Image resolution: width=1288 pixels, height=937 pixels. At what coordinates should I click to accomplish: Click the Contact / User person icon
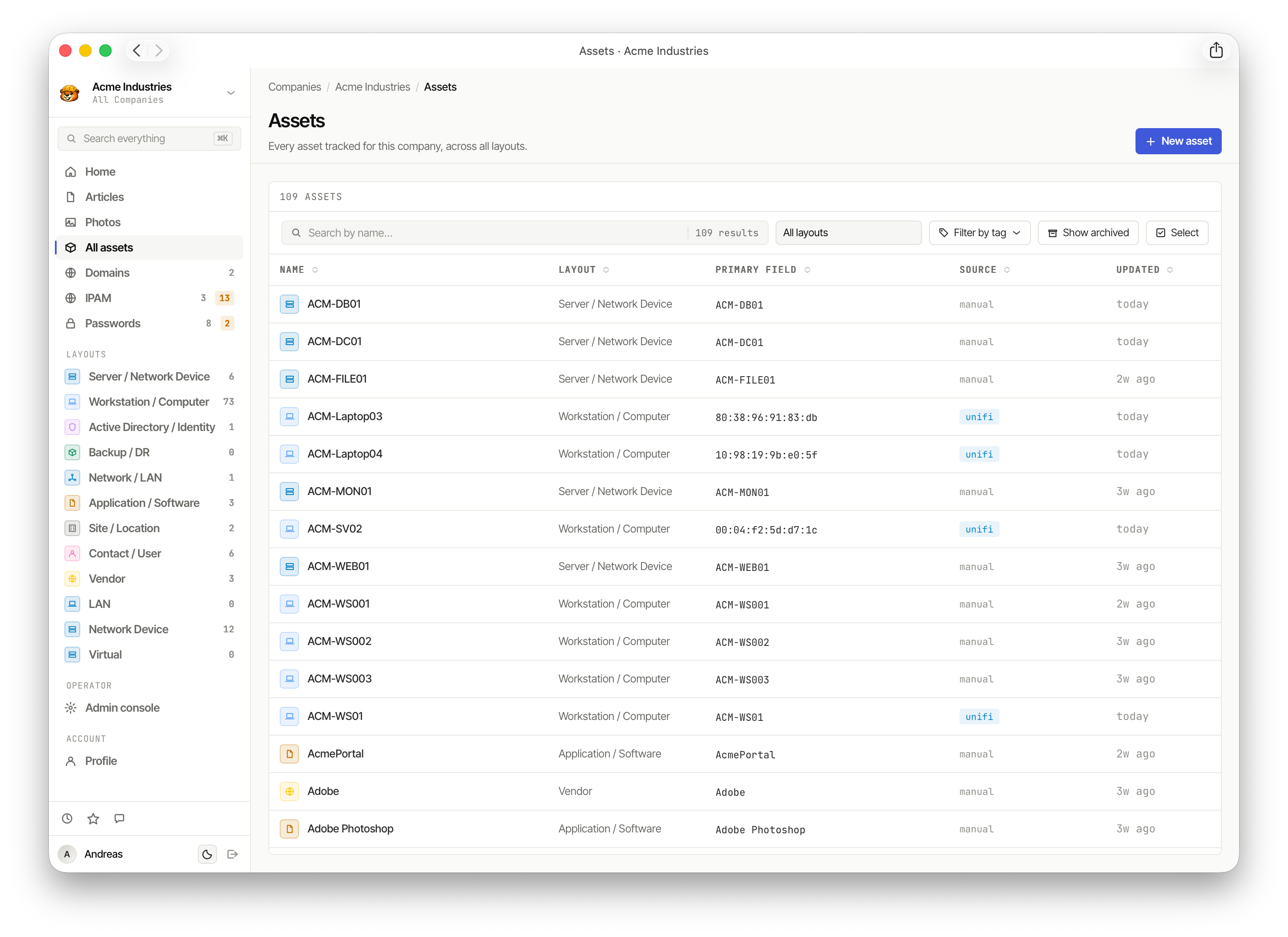[72, 553]
